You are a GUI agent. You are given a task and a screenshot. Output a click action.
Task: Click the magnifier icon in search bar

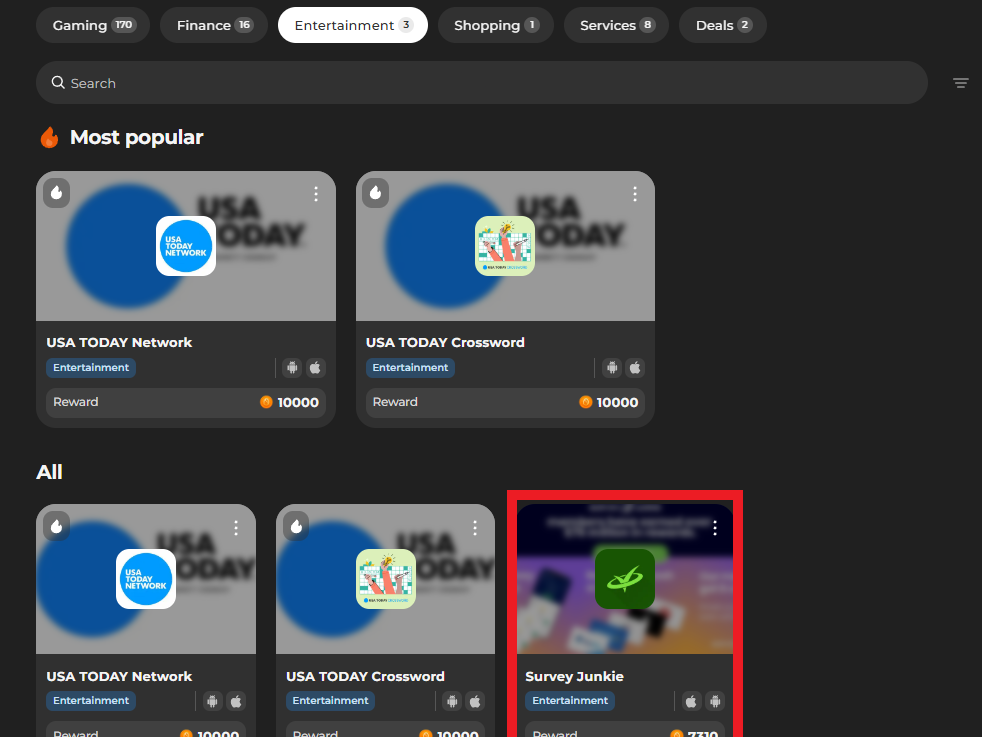coord(58,83)
